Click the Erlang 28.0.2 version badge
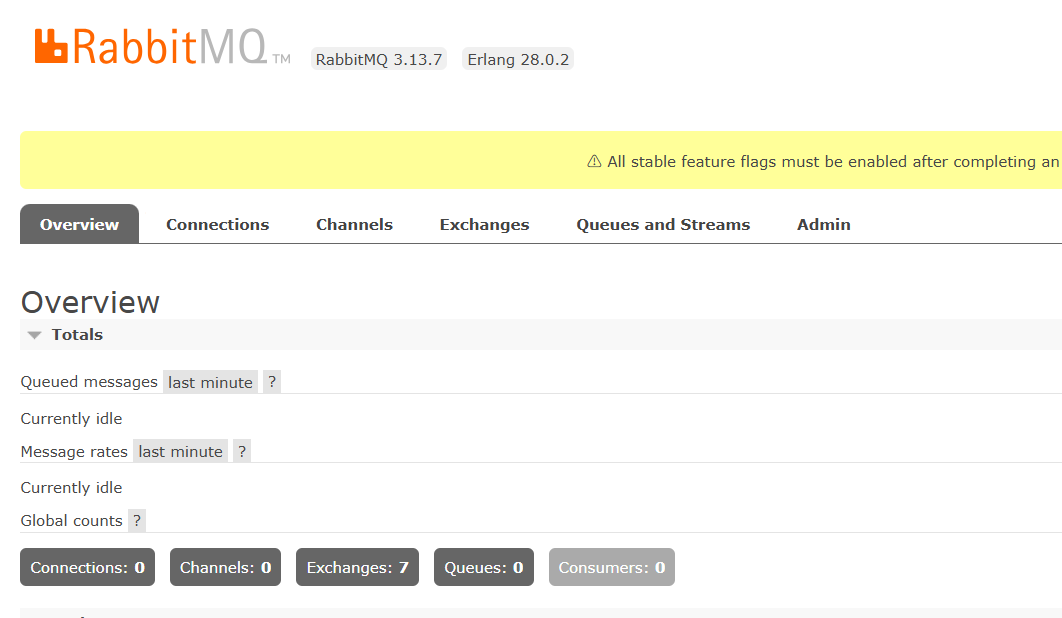1062x618 pixels. [x=518, y=59]
